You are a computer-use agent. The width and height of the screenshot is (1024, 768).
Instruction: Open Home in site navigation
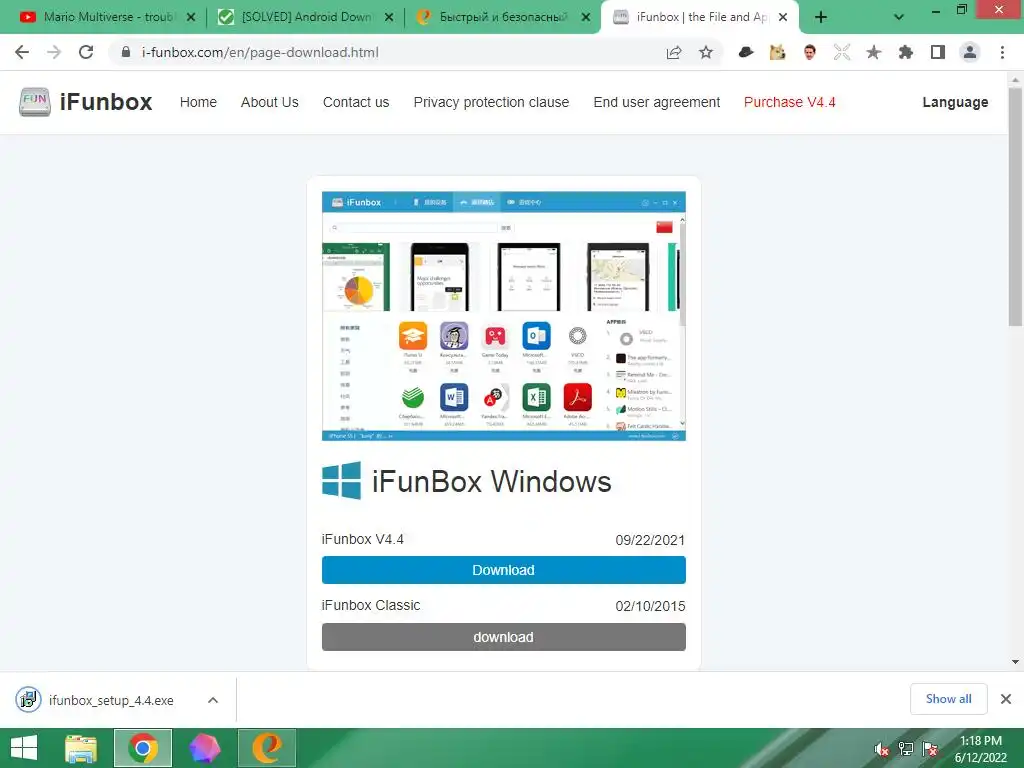198,102
